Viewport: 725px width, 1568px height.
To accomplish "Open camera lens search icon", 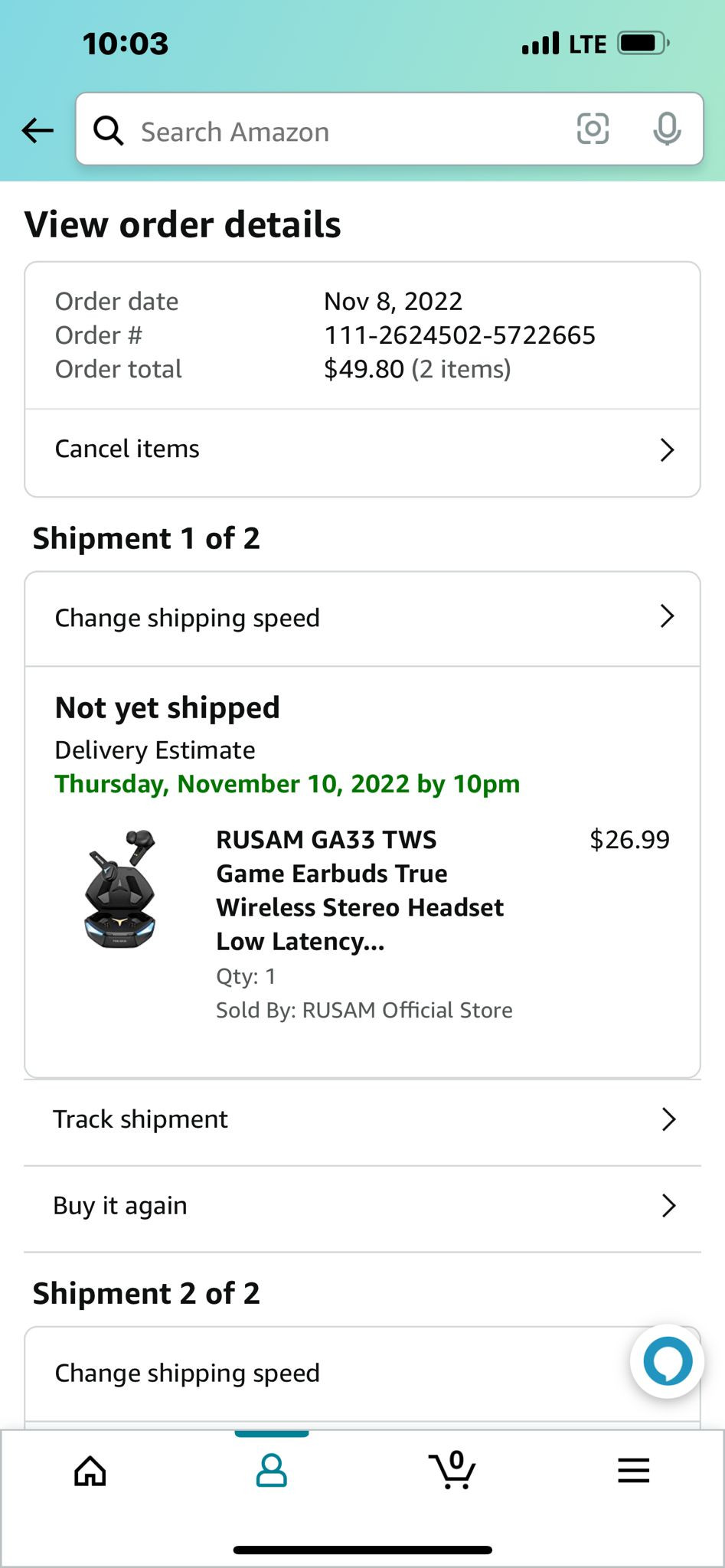I will click(593, 129).
